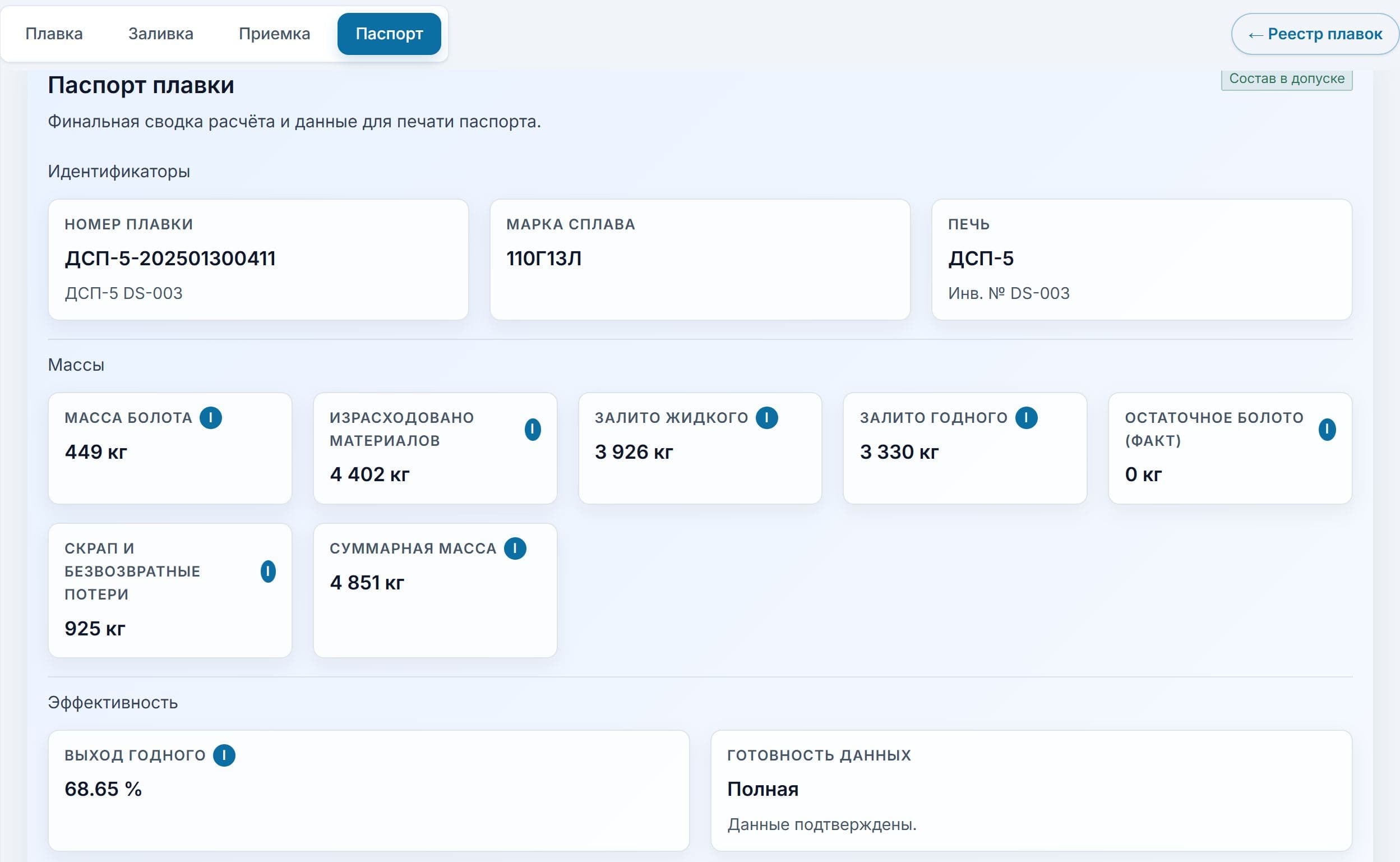Click the 68.65 % yield value
1400x862 pixels.
(x=103, y=789)
